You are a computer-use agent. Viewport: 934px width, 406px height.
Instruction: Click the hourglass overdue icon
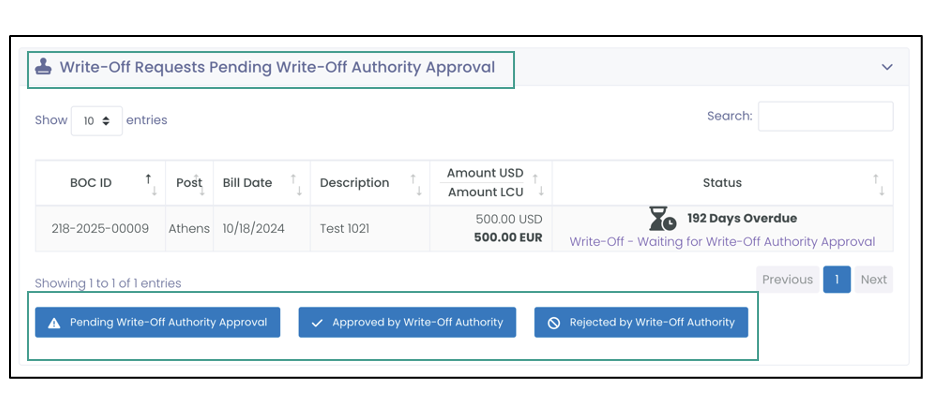pyautogui.click(x=662, y=219)
